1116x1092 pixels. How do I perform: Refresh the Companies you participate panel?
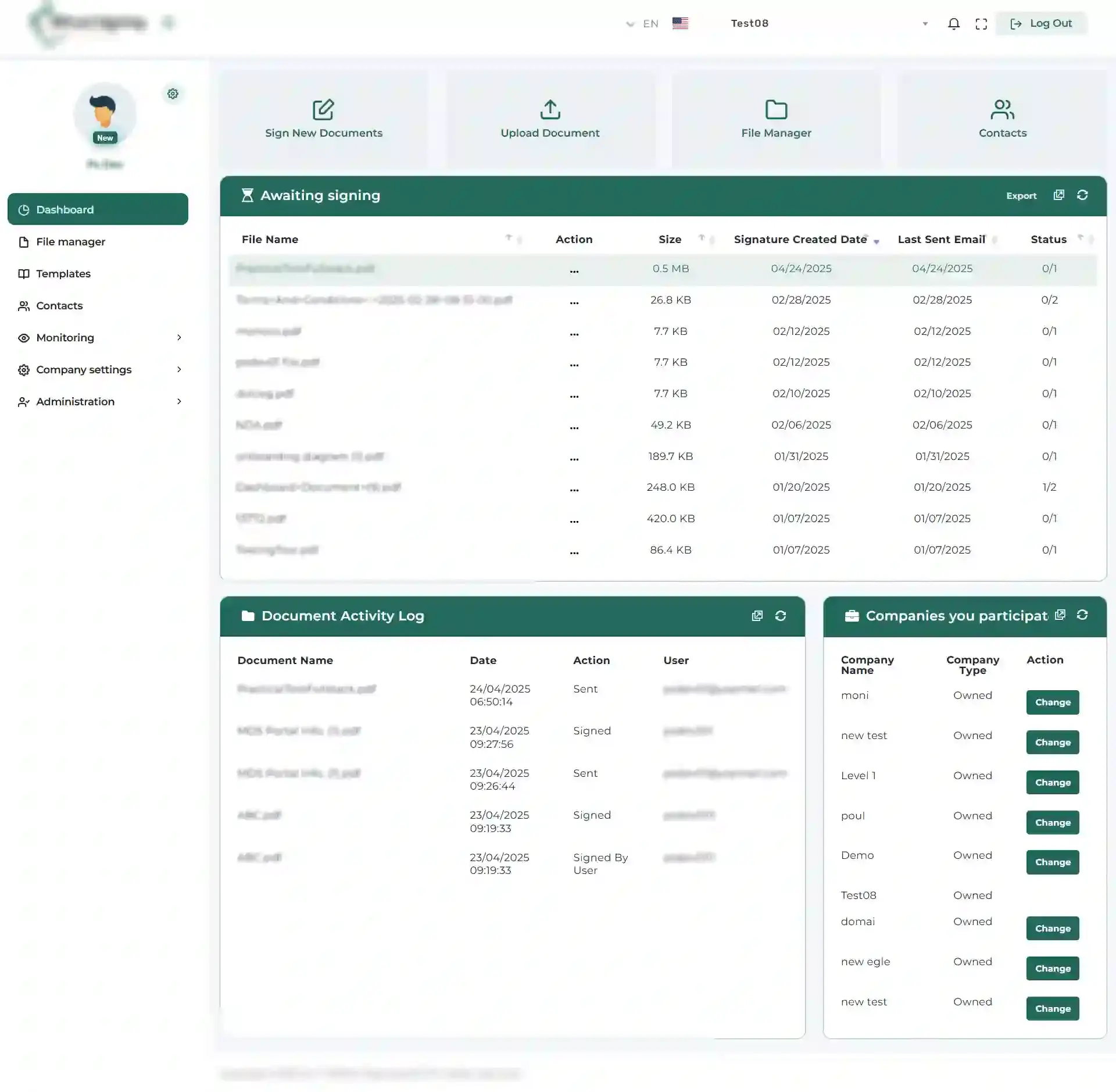point(1082,615)
